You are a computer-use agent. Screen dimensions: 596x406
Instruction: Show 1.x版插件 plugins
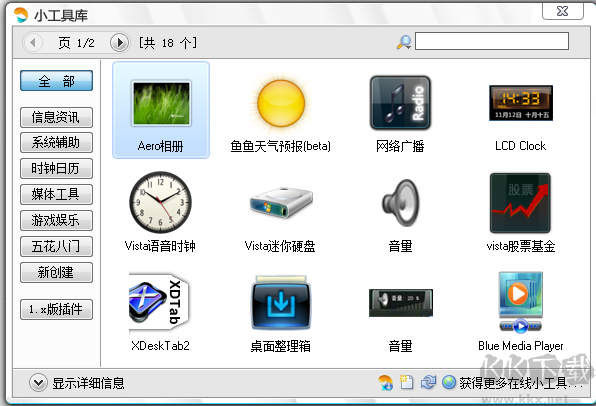56,309
